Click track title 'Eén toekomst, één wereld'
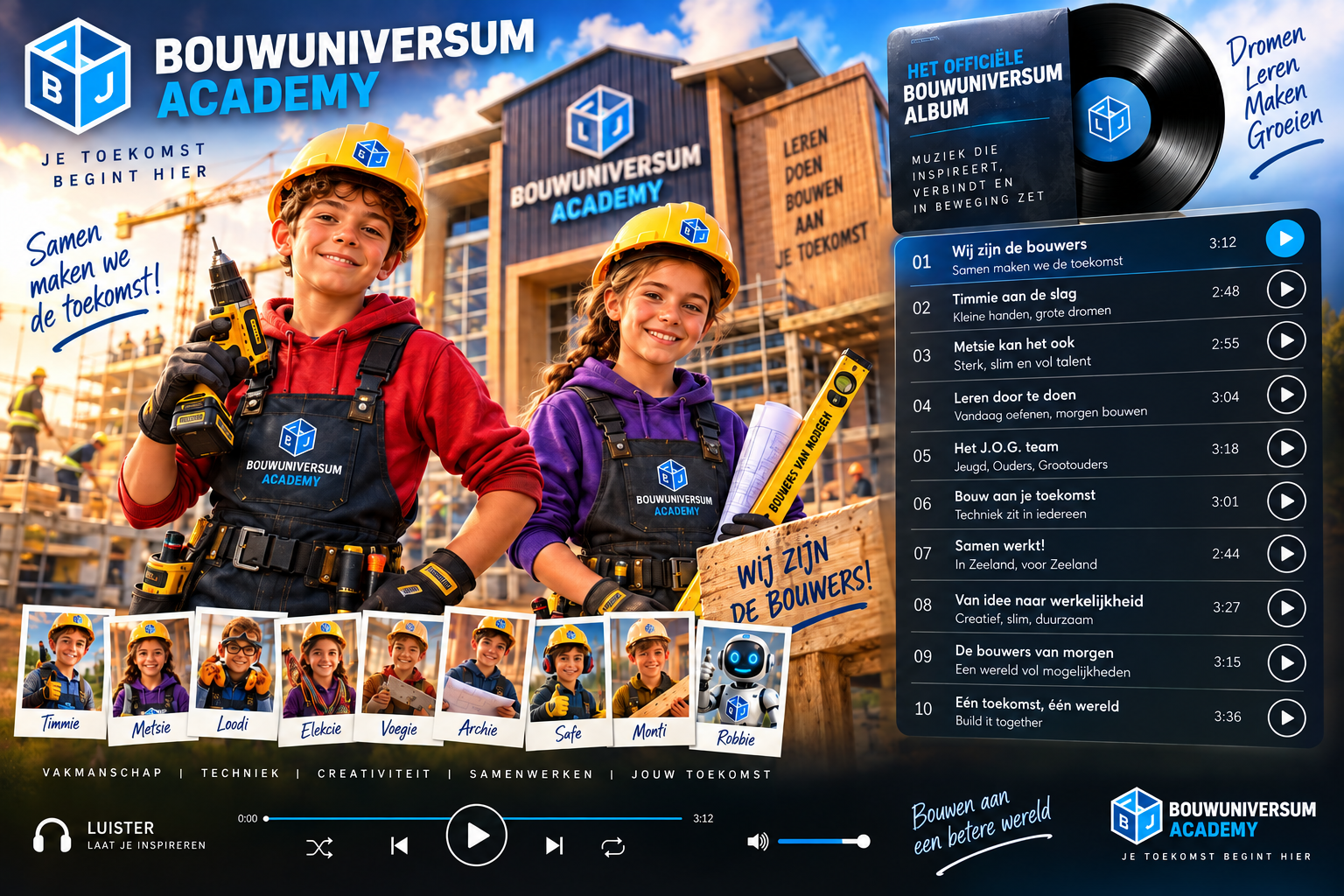Screen dimensions: 1344x896 1037,704
